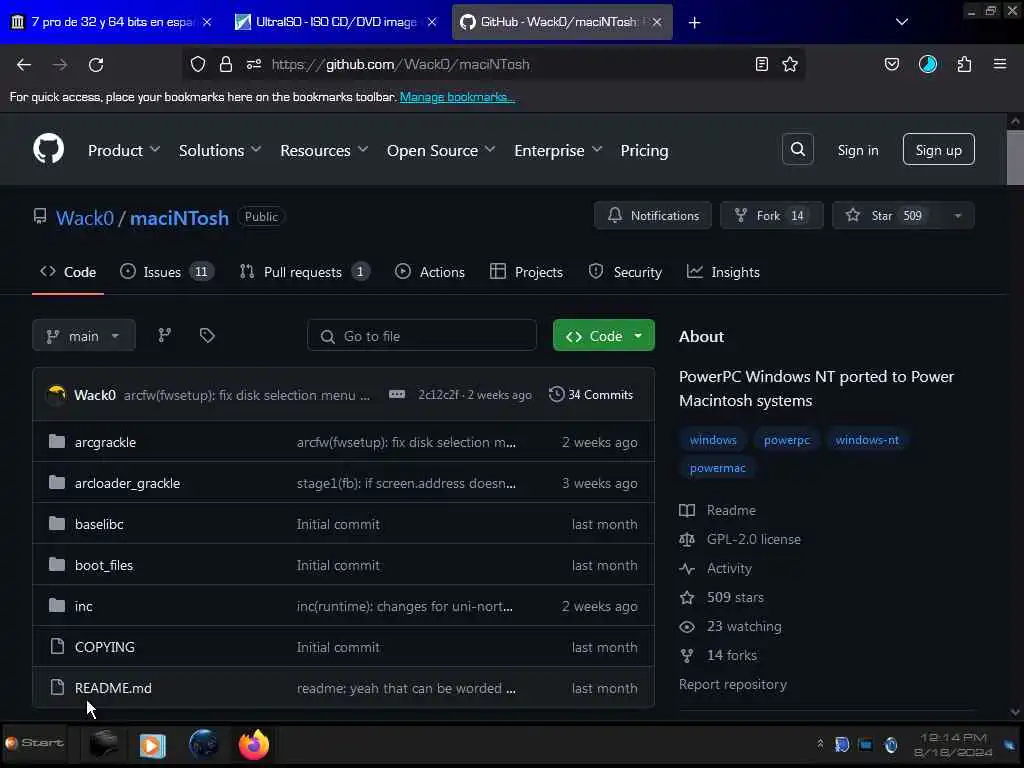This screenshot has height=768, width=1024.
Task: View tags icon in repository toolbar
Action: (x=207, y=335)
